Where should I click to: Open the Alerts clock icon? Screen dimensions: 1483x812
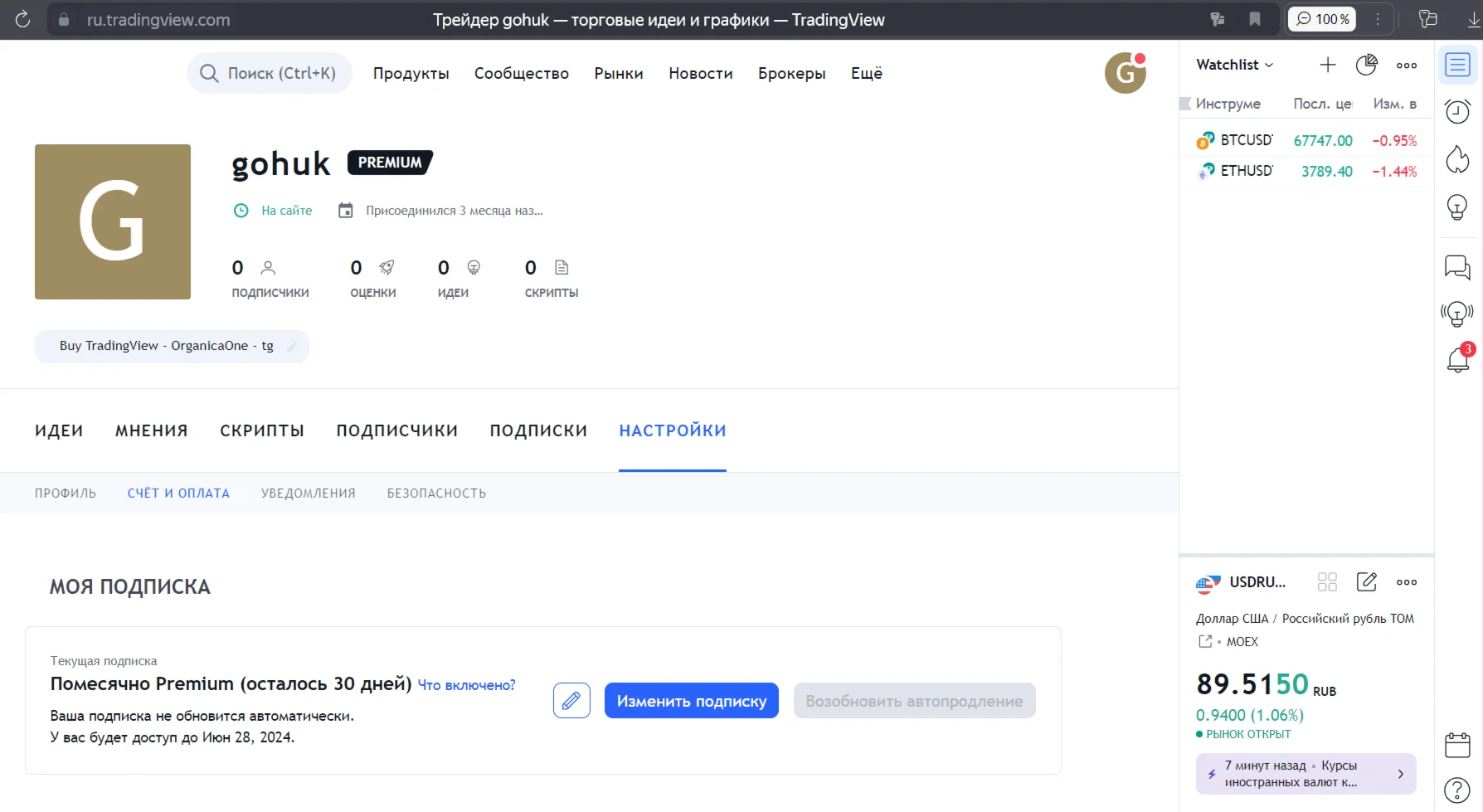click(1457, 111)
